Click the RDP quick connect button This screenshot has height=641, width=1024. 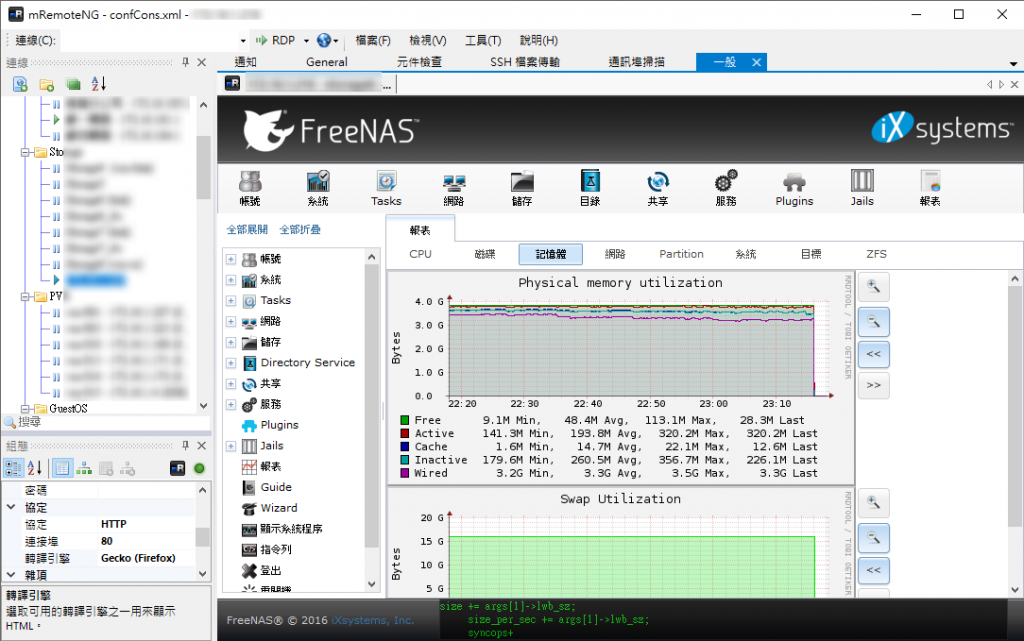pos(276,40)
